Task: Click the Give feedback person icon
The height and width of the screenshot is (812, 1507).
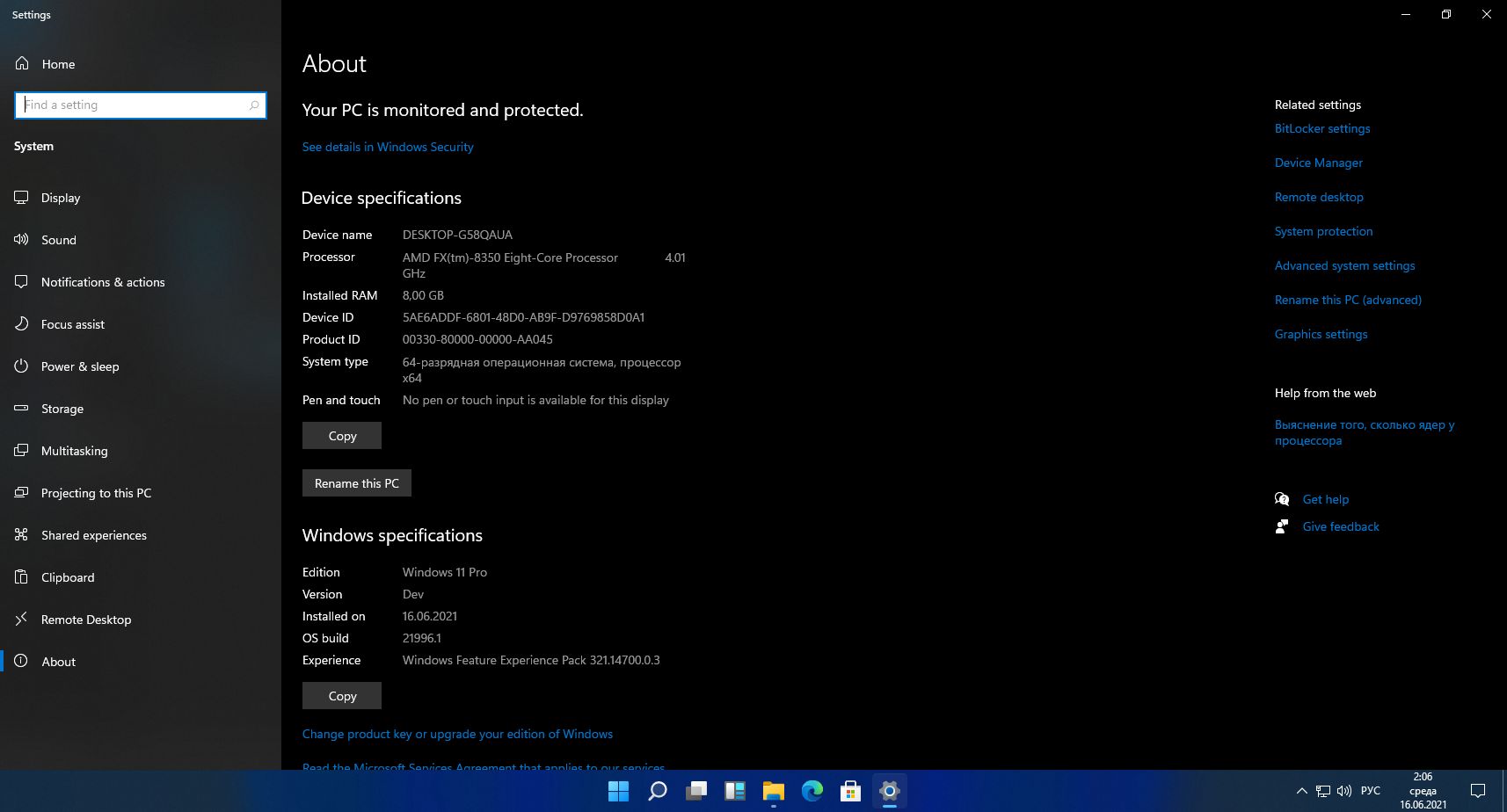Action: pos(1282,526)
